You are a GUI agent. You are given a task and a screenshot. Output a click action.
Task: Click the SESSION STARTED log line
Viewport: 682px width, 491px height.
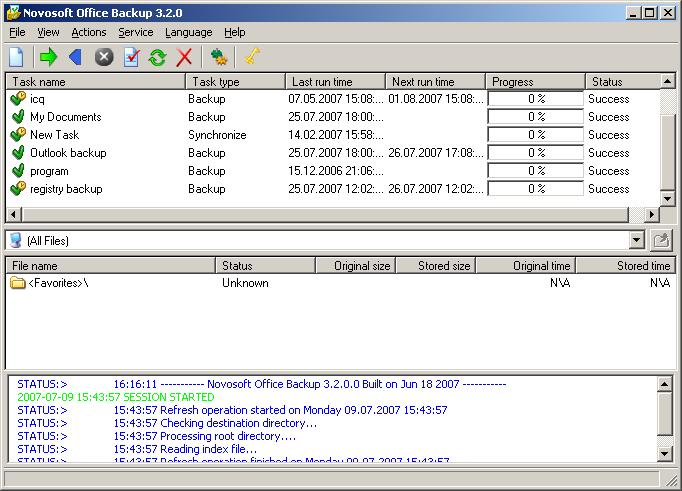coord(116,397)
